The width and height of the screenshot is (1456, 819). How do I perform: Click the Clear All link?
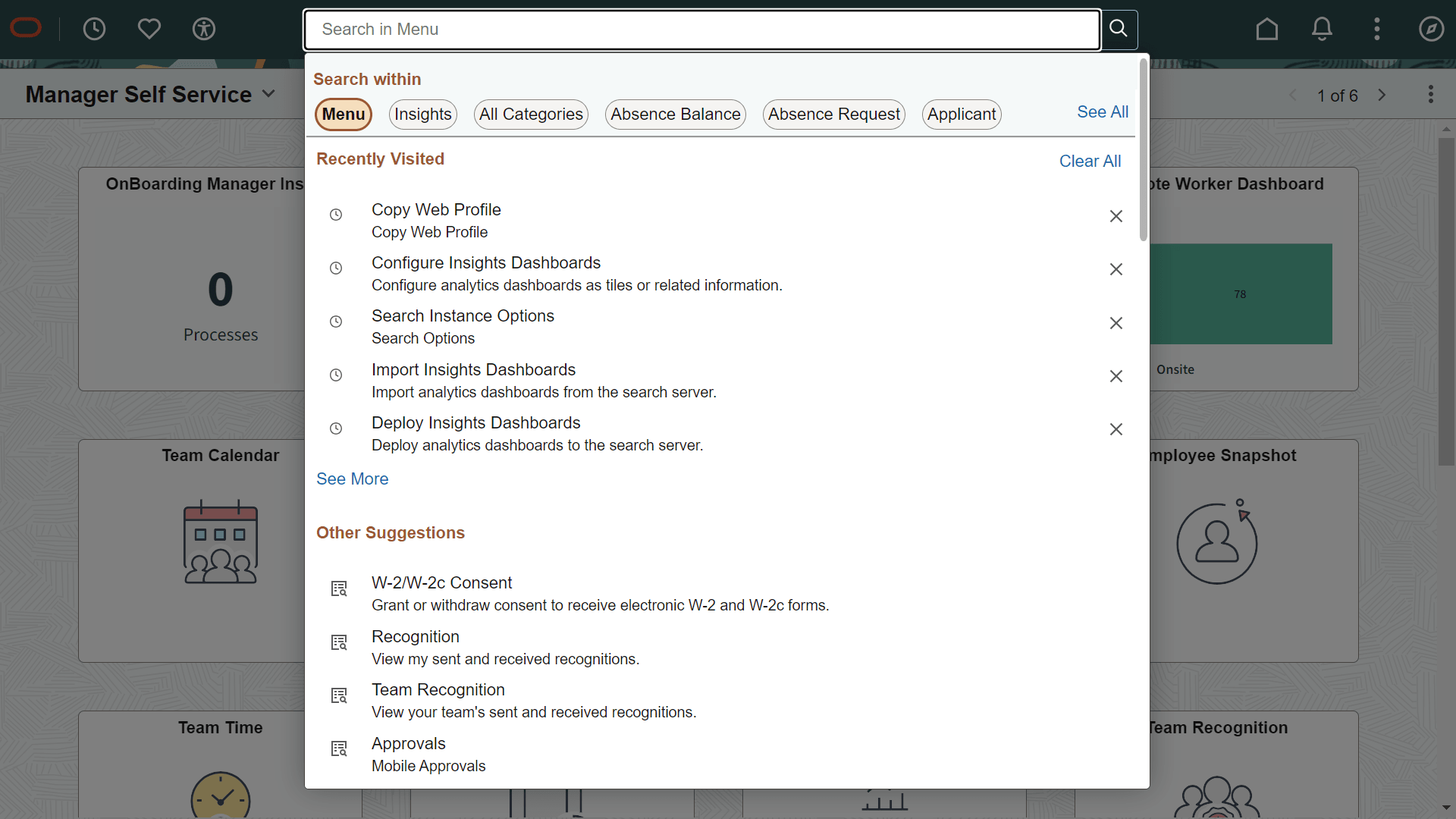pyautogui.click(x=1090, y=161)
